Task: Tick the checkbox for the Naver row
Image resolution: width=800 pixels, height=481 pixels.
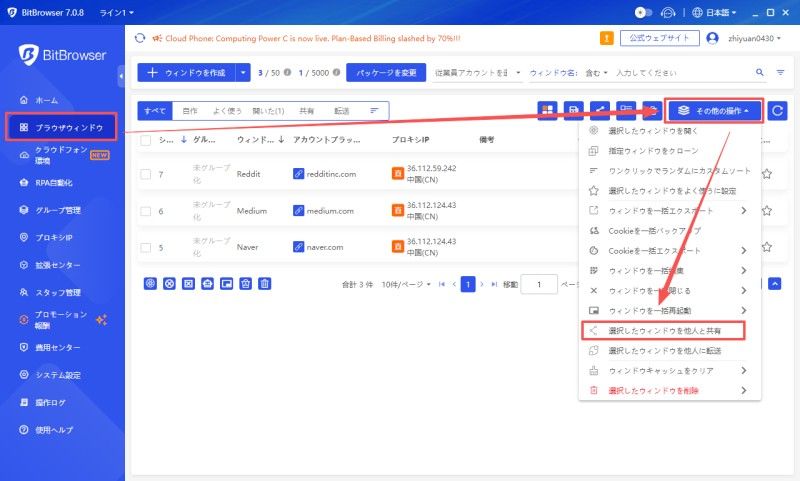Action: click(145, 247)
